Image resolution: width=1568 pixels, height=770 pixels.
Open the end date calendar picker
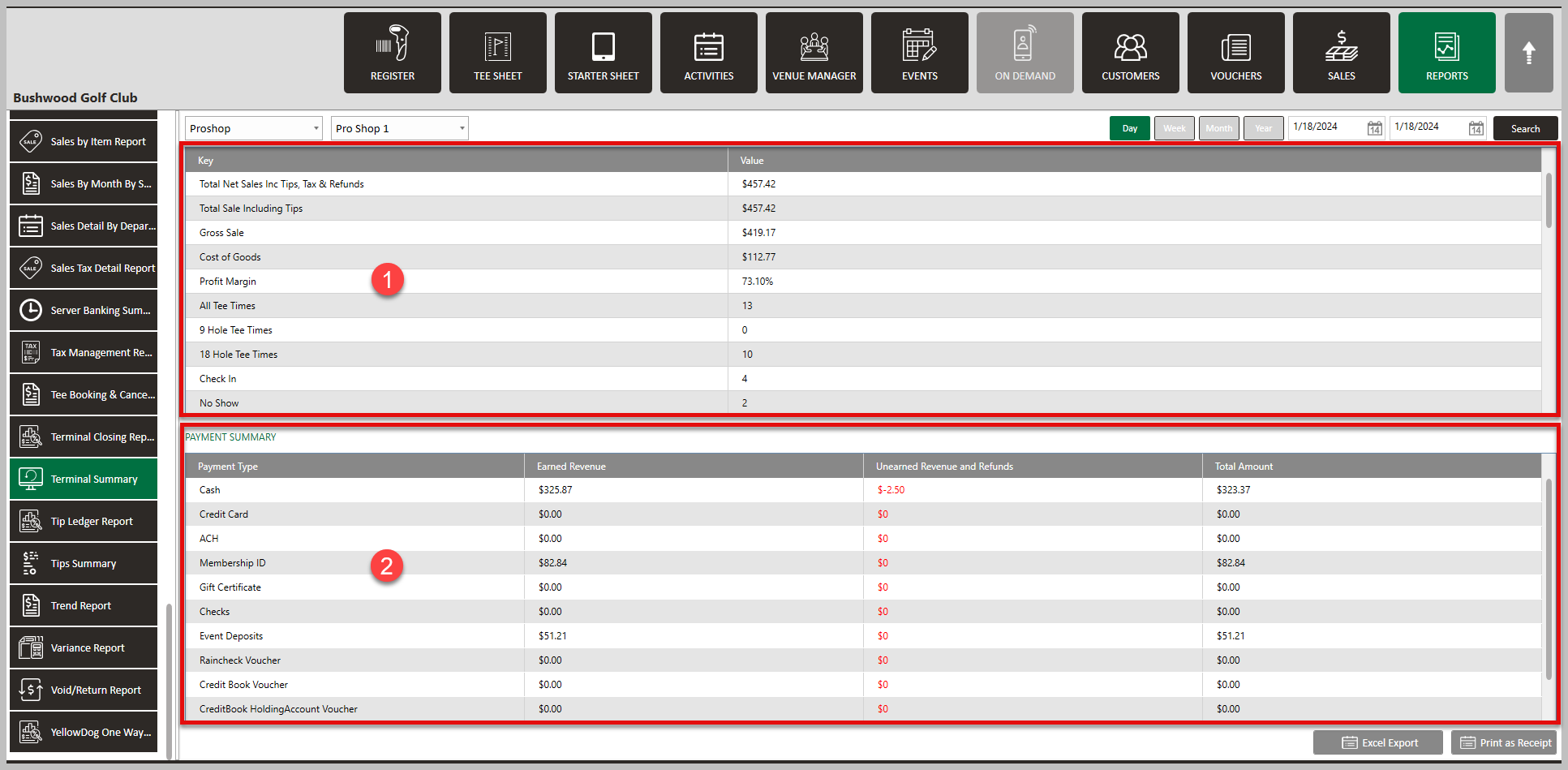point(1476,128)
